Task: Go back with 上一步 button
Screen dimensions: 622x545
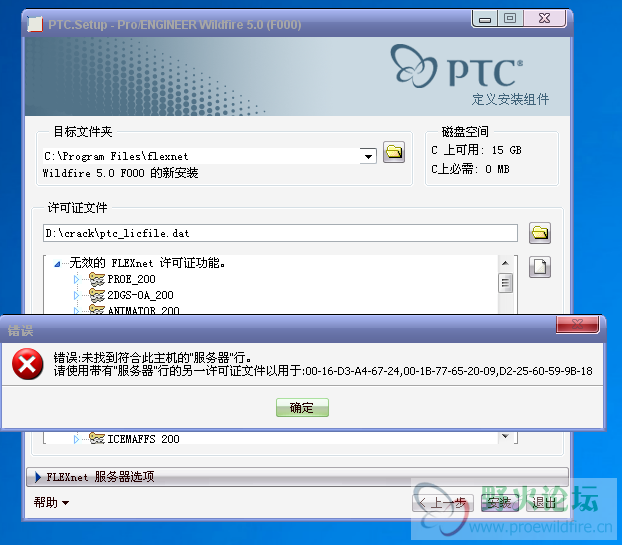Action: [x=443, y=503]
